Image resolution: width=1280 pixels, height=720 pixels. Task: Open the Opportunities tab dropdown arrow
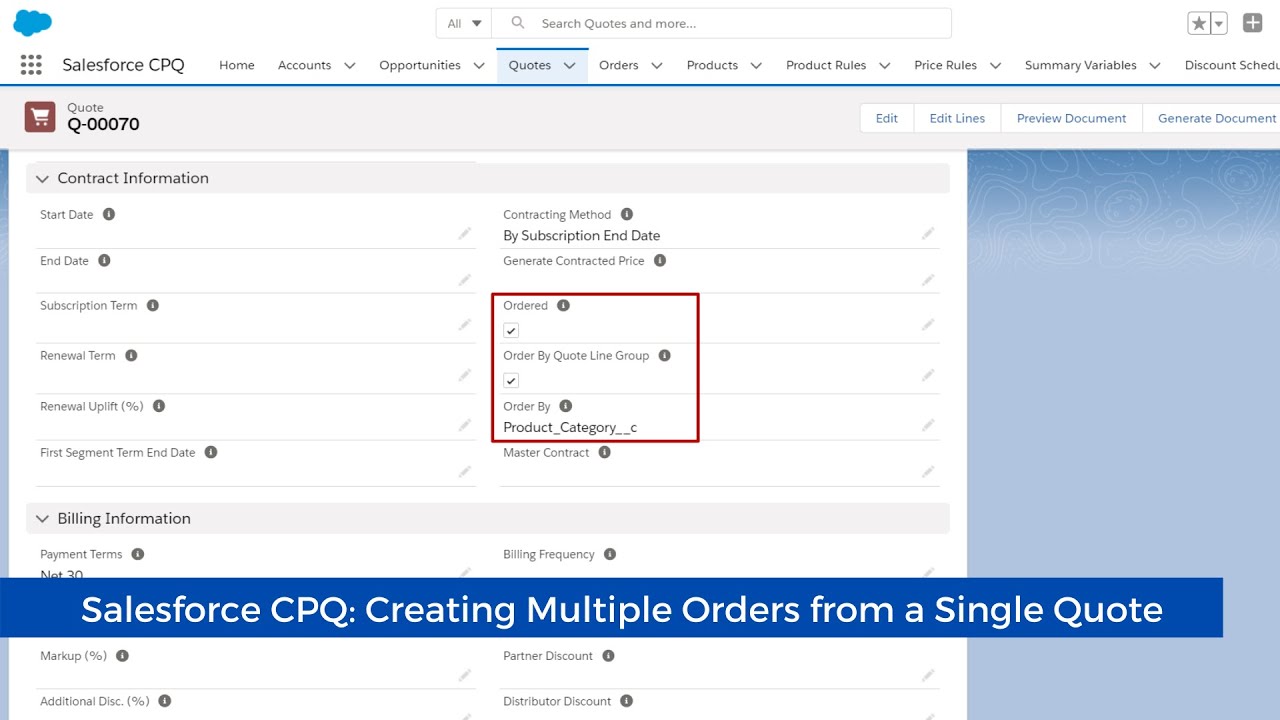coord(478,65)
